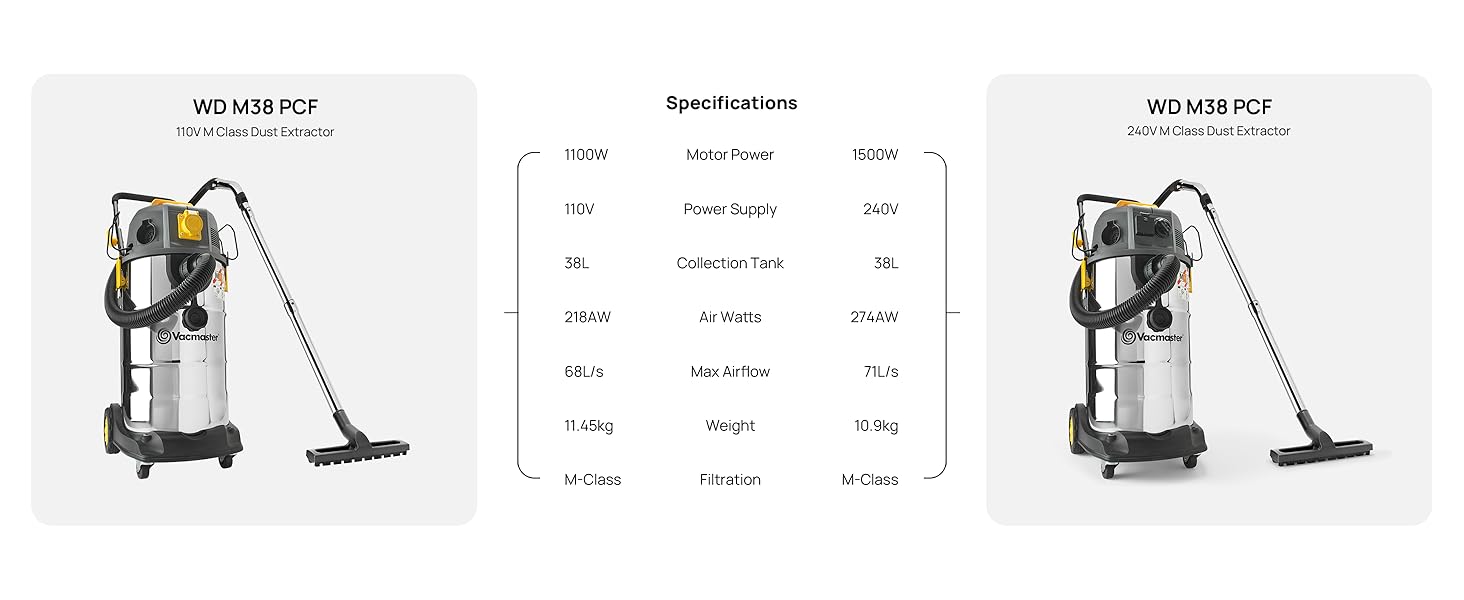Click the Motor Power specification label

pos(730,155)
